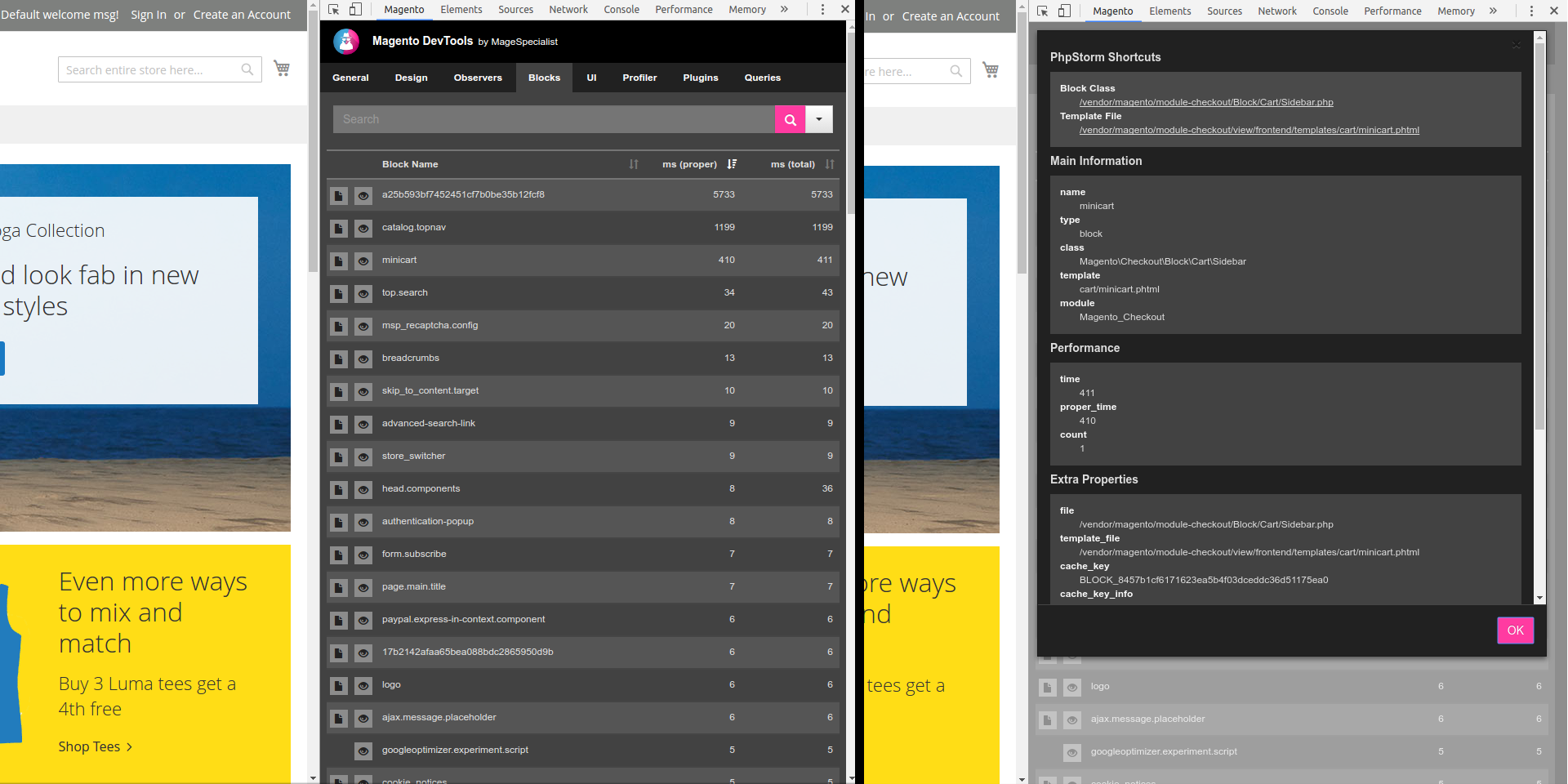Open file icon for skip_to_content.target row
Viewport: 1568px width, 784px height.
coord(339,391)
